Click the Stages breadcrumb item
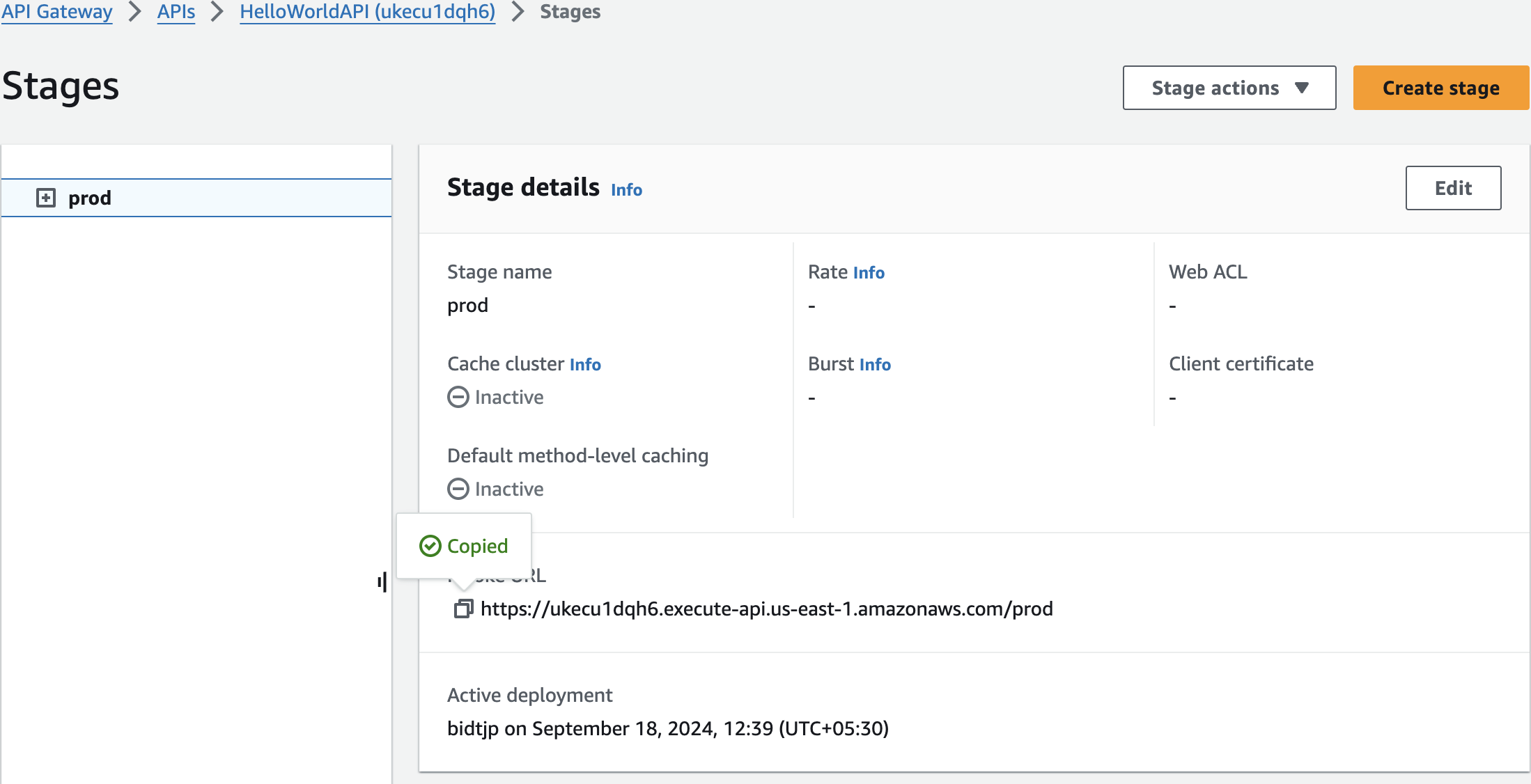This screenshot has height=784, width=1531. click(x=570, y=12)
